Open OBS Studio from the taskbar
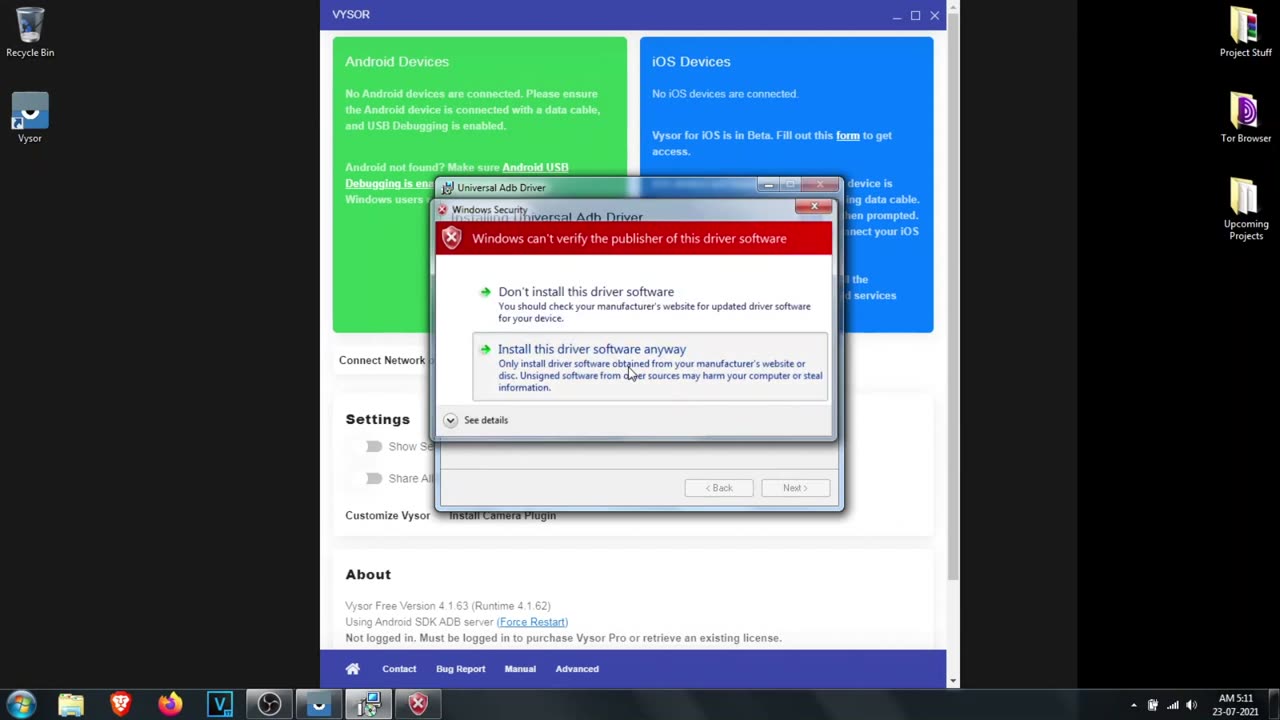1280x720 pixels. click(269, 704)
